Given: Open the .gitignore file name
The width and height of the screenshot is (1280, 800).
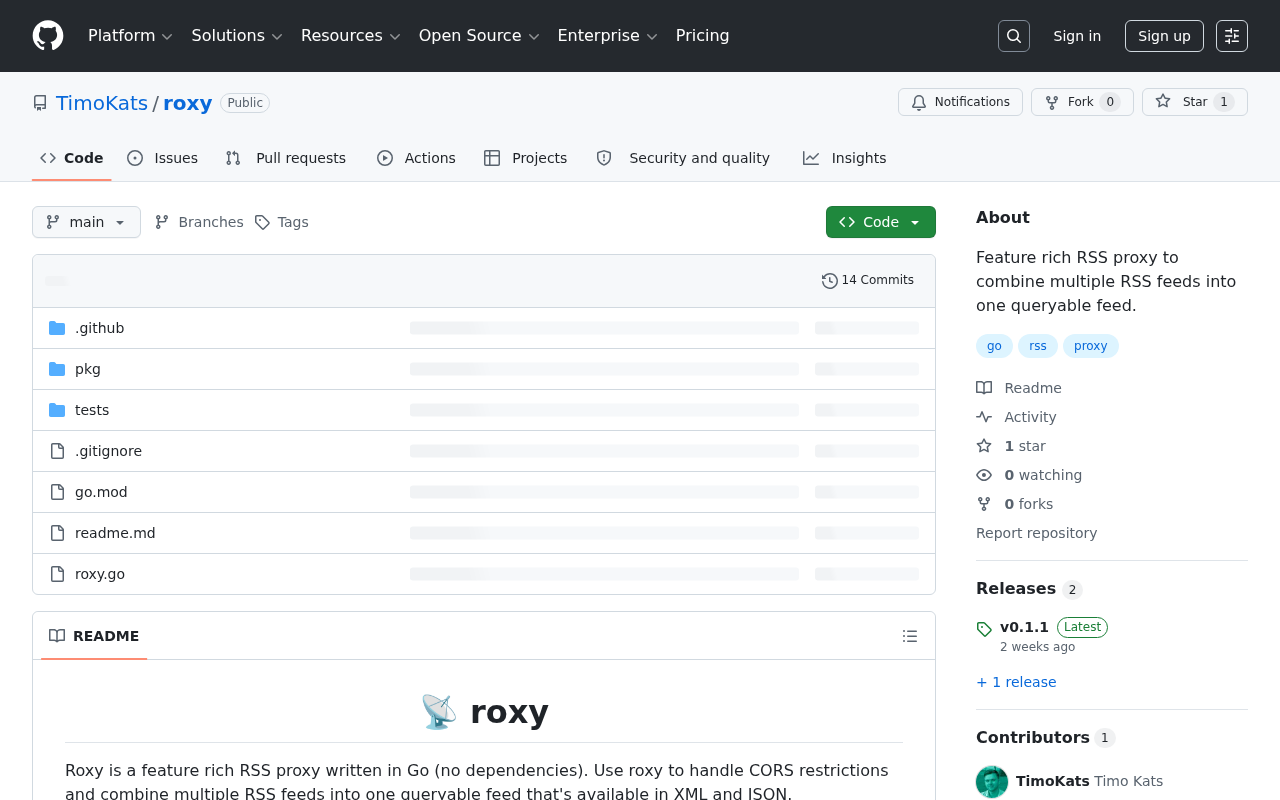Looking at the screenshot, I should [108, 451].
